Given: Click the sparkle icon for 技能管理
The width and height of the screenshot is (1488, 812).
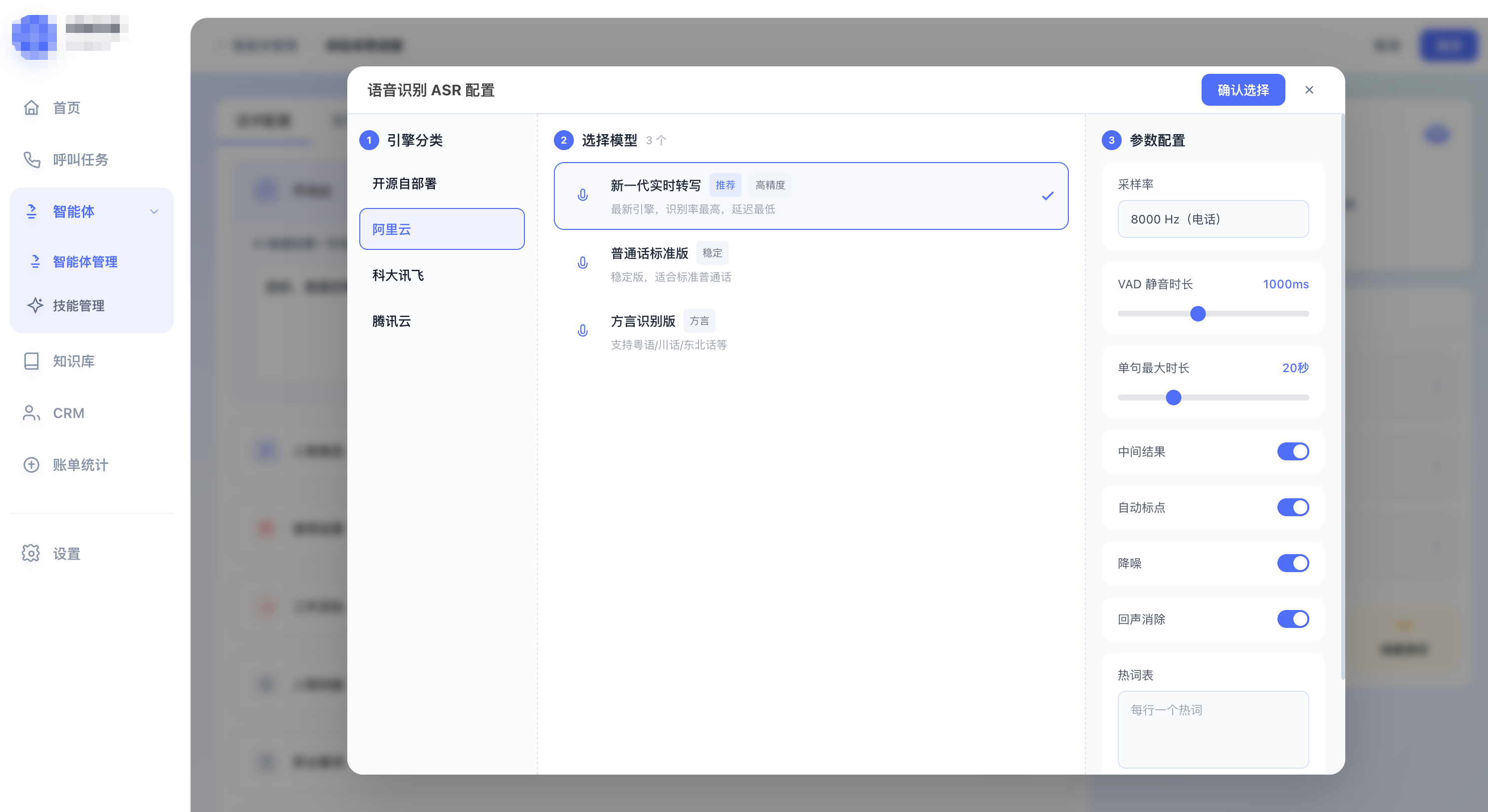Looking at the screenshot, I should point(35,306).
